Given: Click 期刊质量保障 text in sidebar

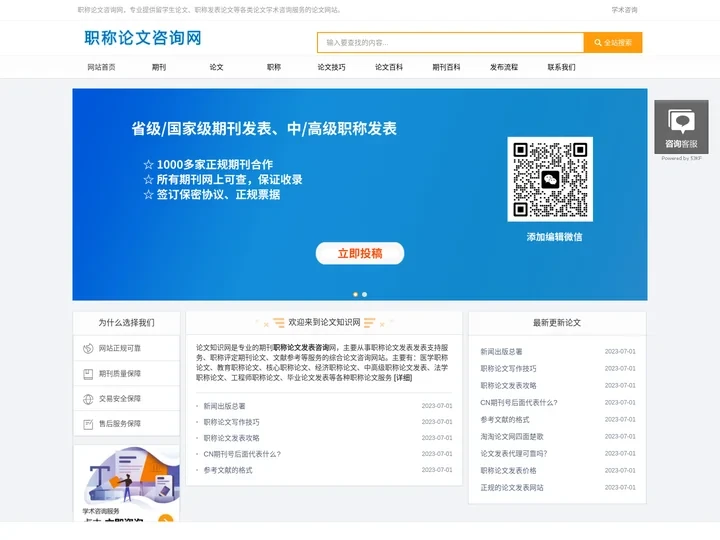Looking at the screenshot, I should pyautogui.click(x=120, y=374).
